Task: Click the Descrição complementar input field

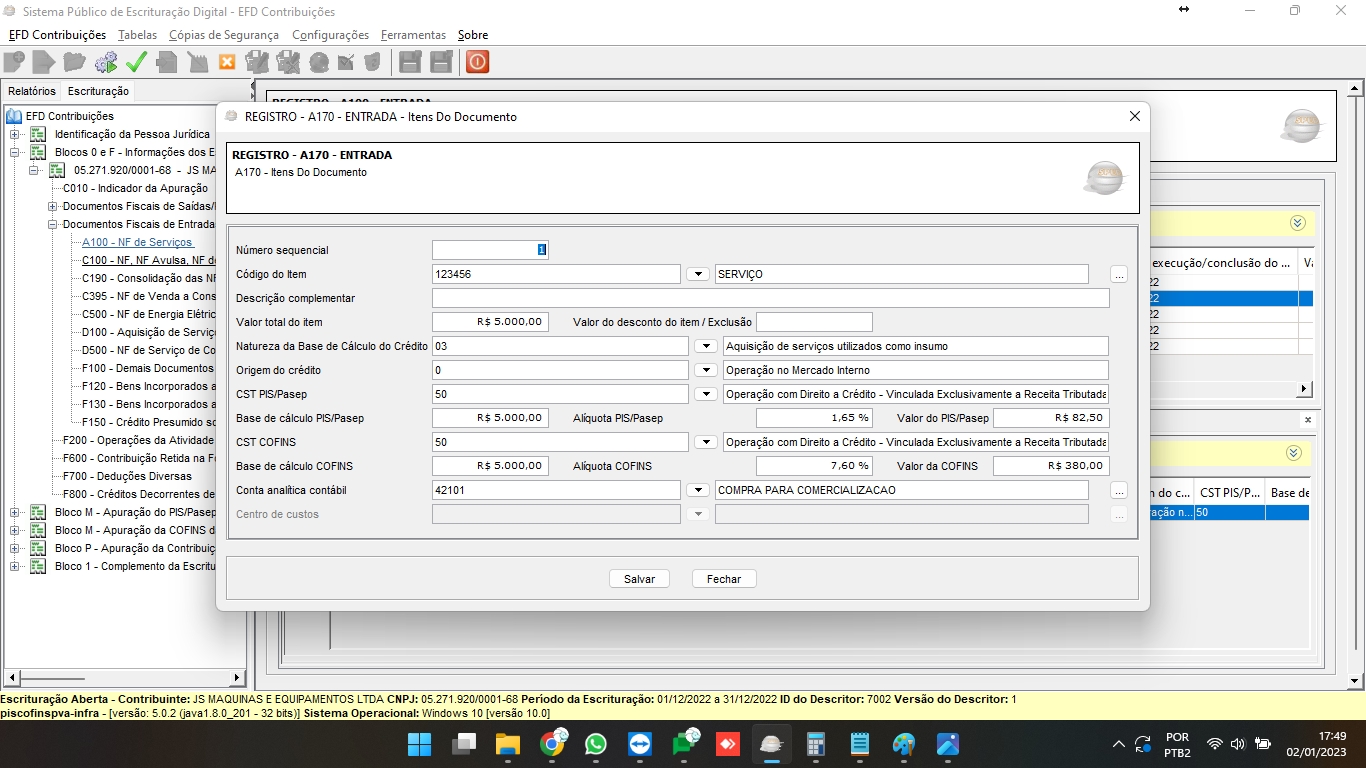Action: [770, 298]
